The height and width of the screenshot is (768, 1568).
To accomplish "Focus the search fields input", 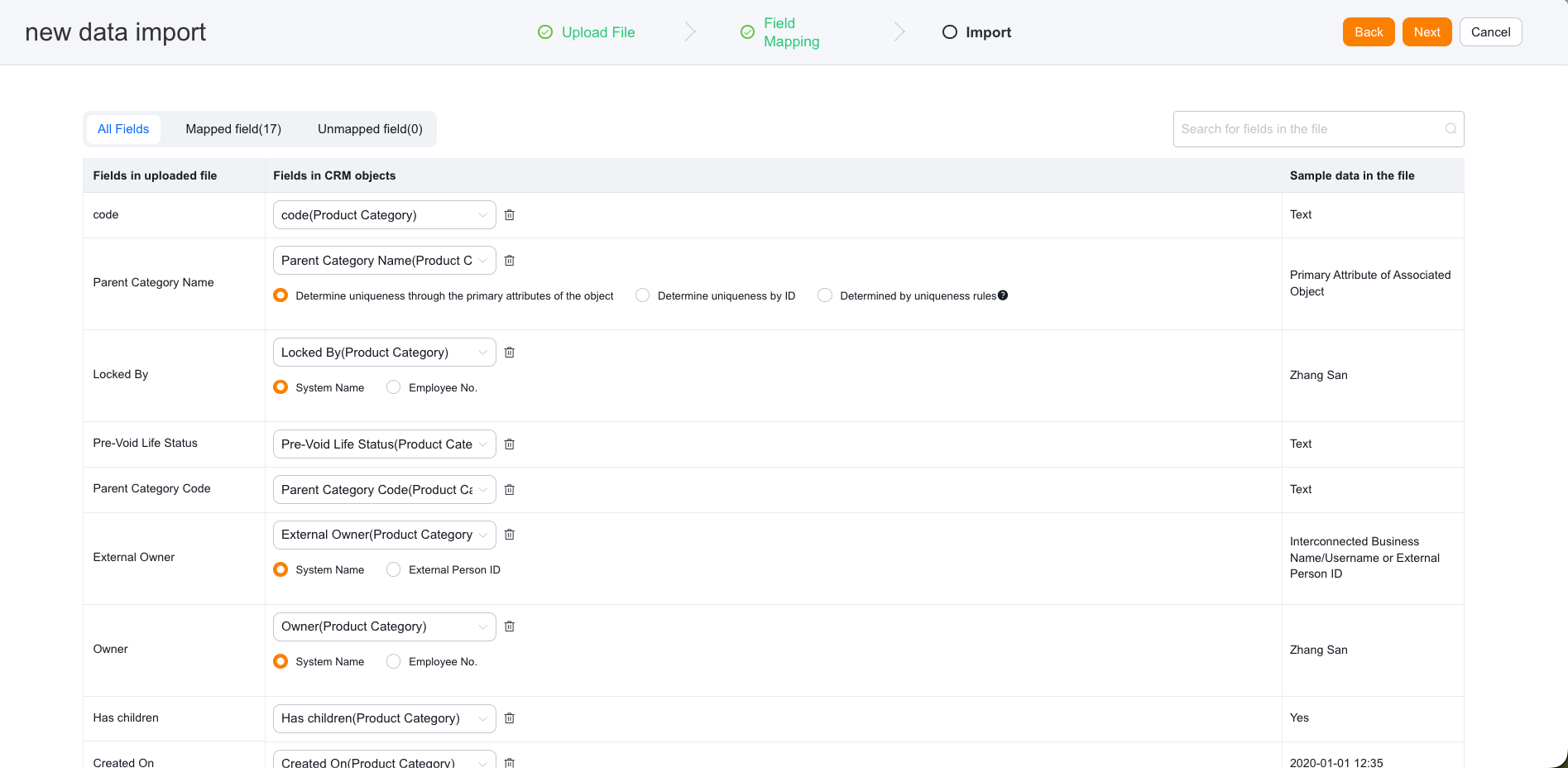I will [x=1318, y=129].
